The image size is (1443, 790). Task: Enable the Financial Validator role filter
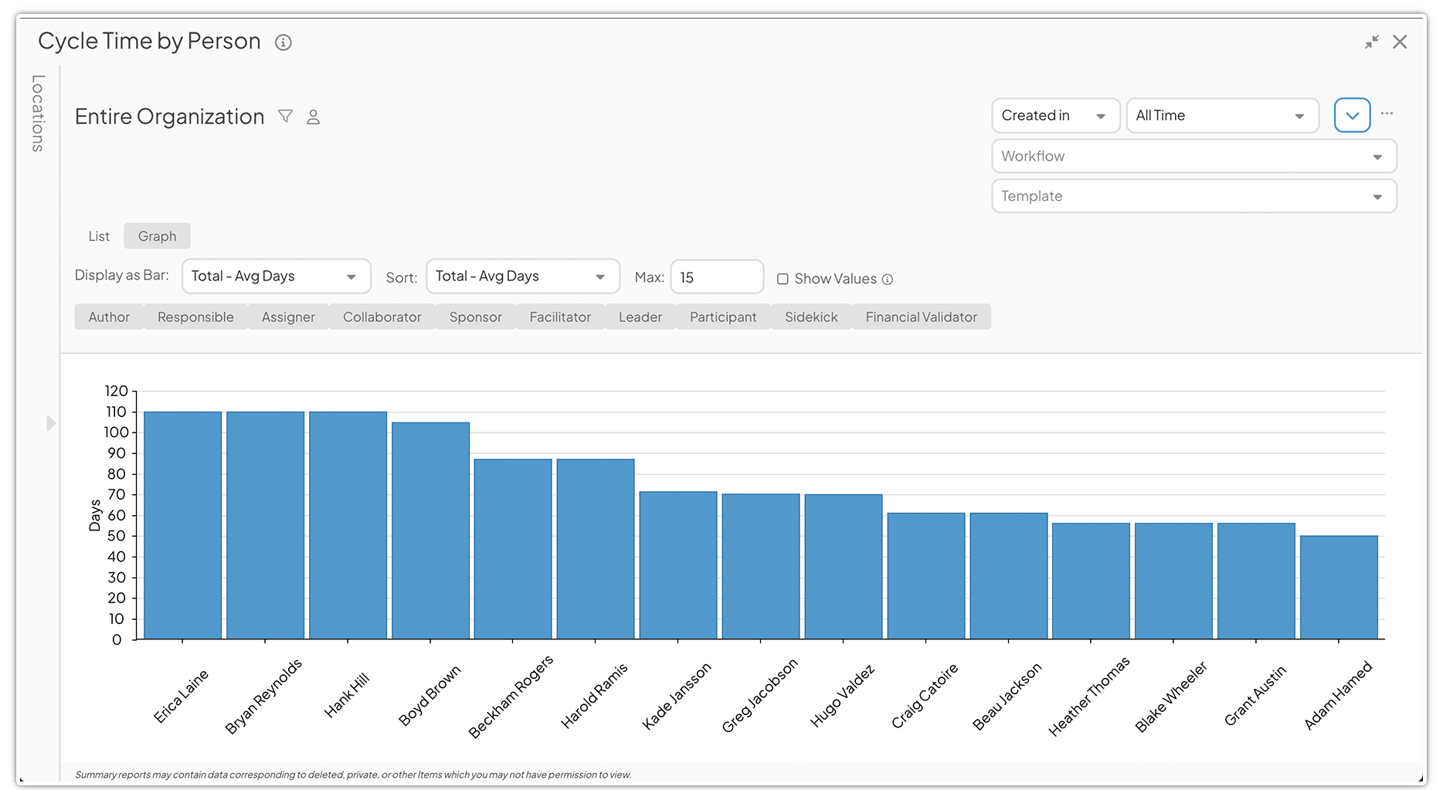pos(921,316)
